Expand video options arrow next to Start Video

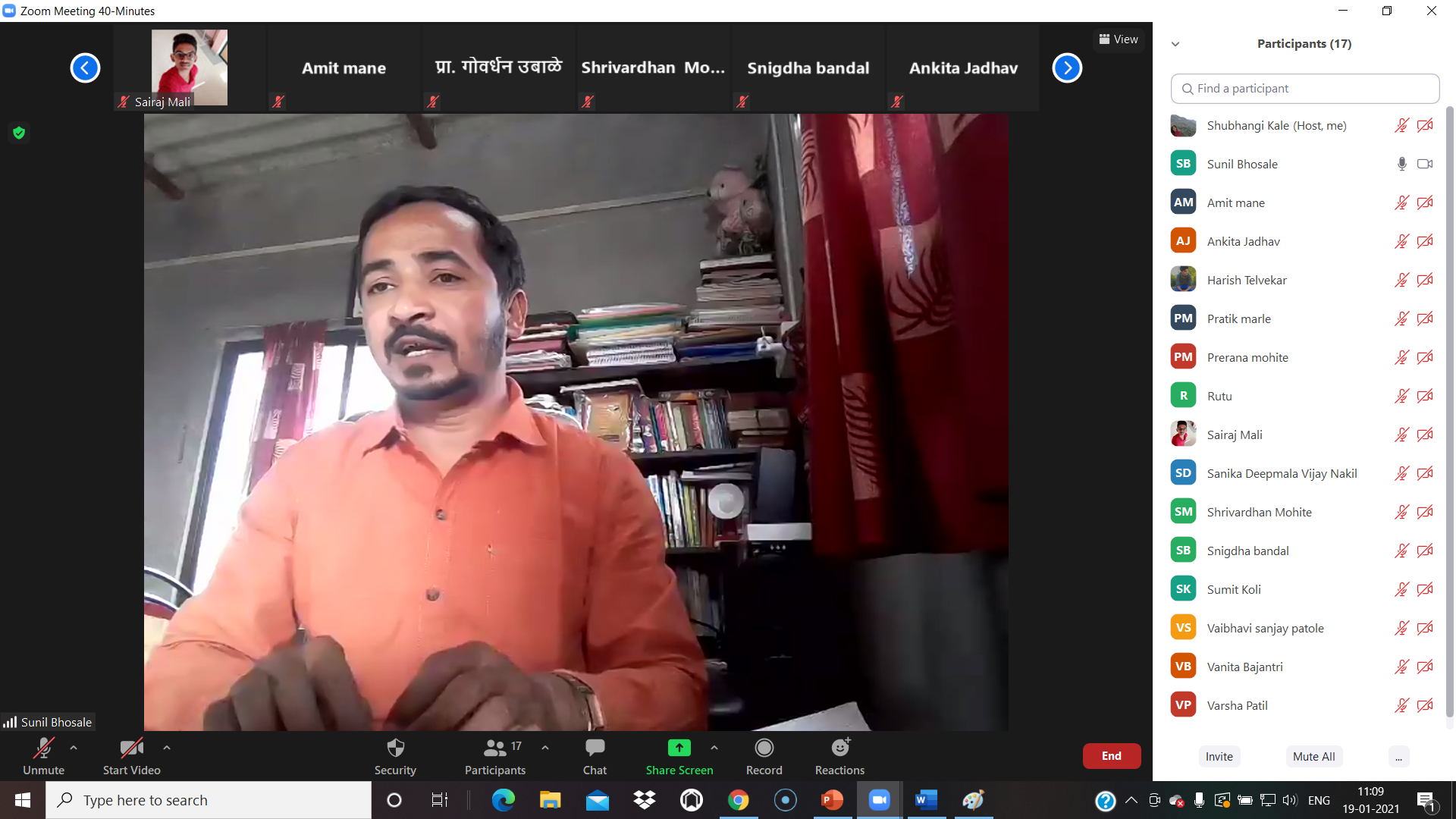[167, 748]
